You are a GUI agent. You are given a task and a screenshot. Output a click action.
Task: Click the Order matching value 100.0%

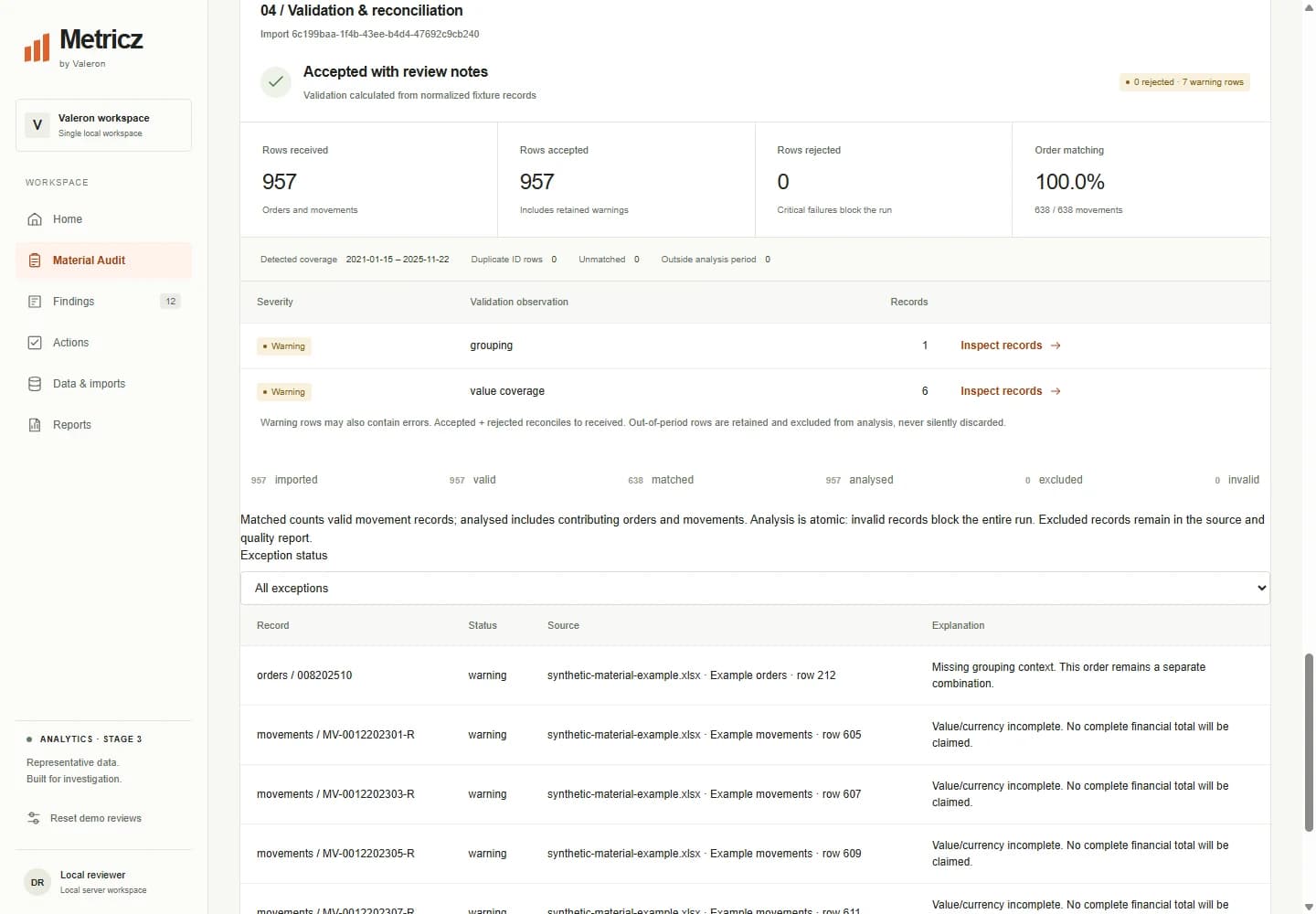pos(1069,182)
